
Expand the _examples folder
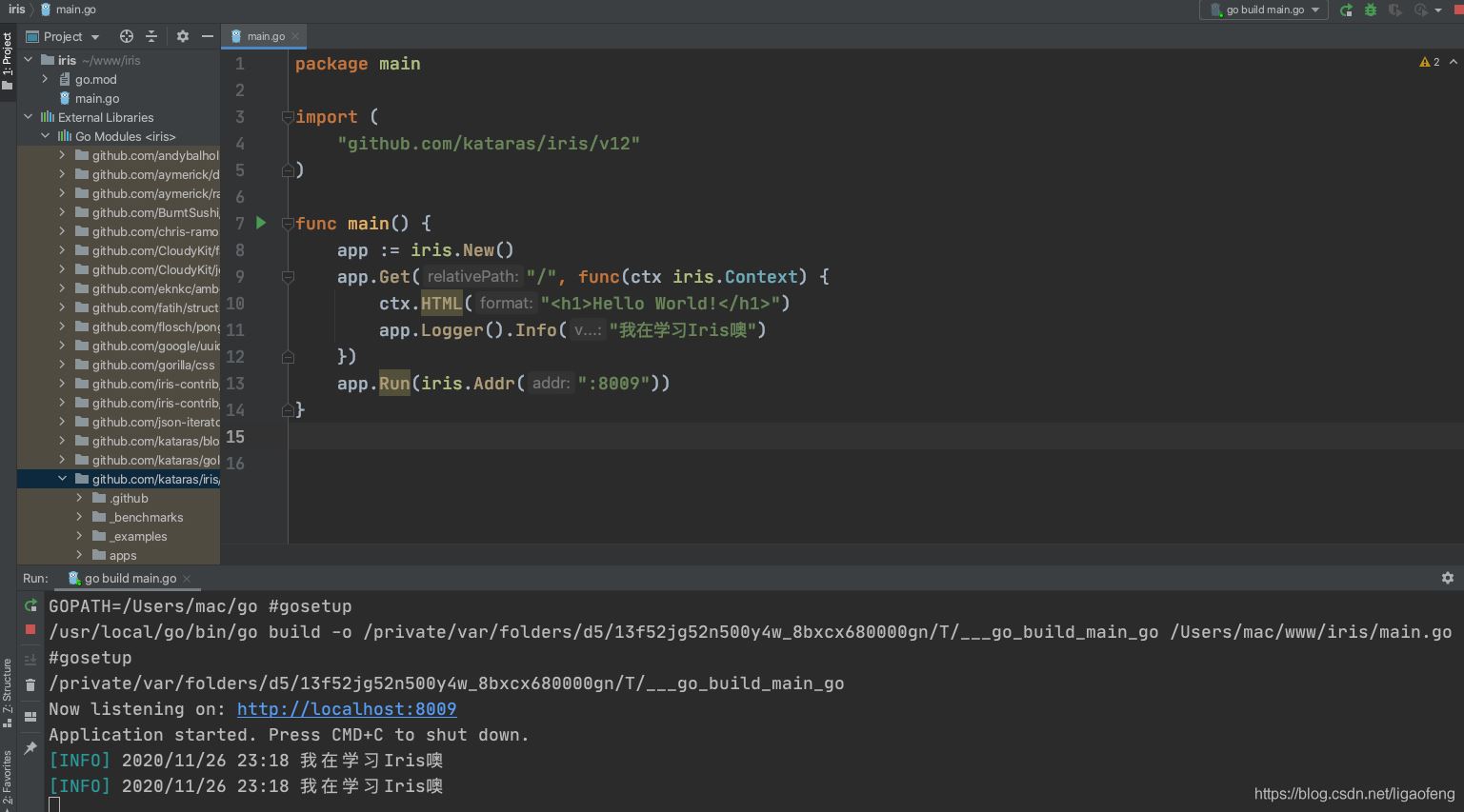80,536
